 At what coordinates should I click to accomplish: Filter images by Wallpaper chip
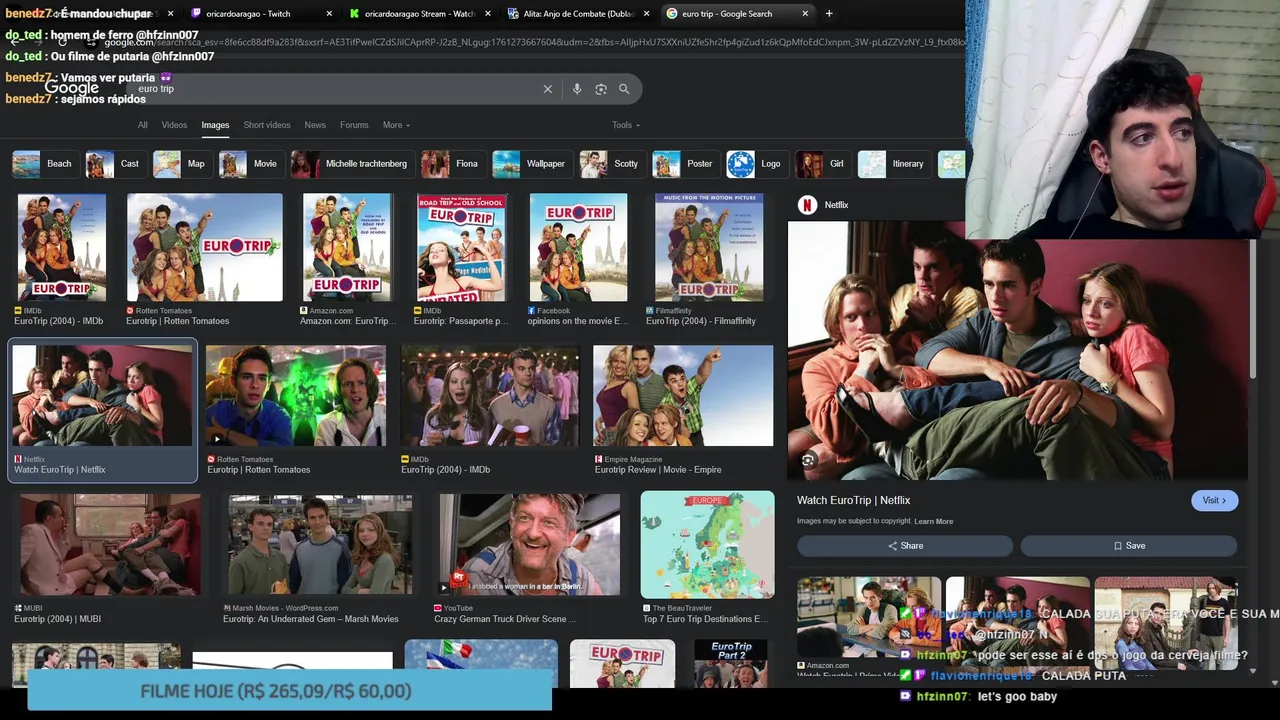click(531, 164)
